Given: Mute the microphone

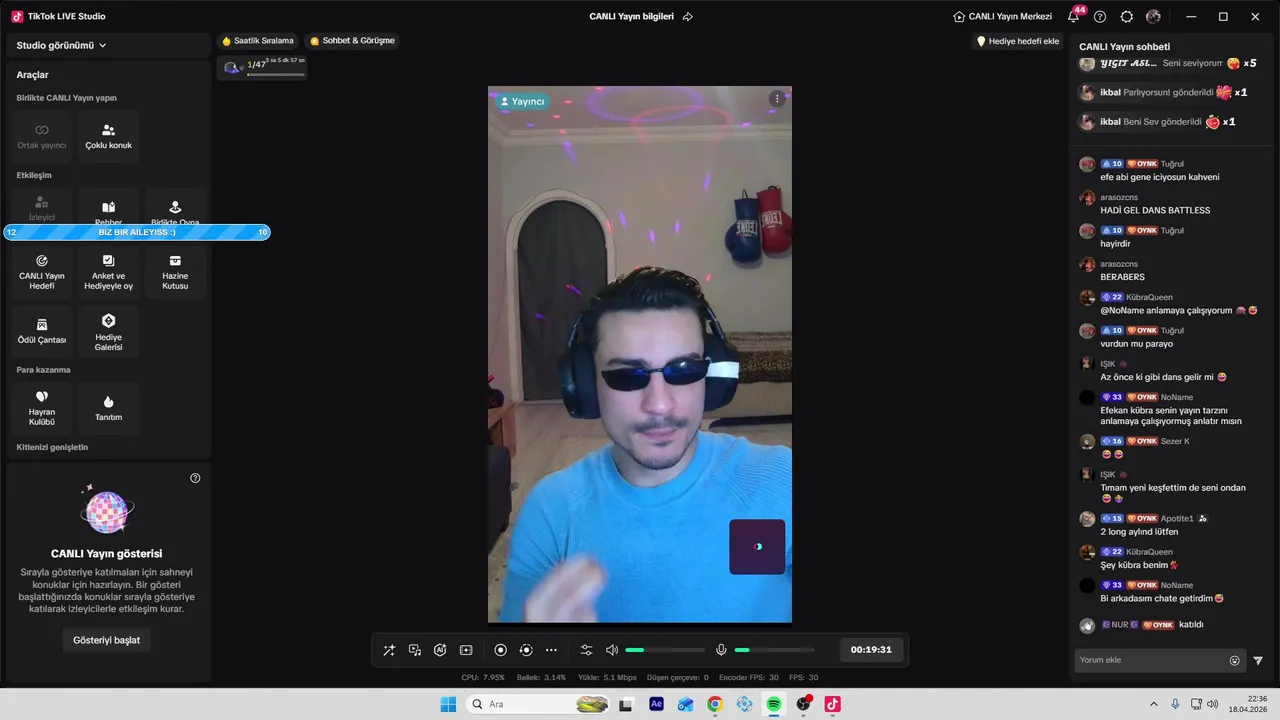Looking at the screenshot, I should point(721,650).
